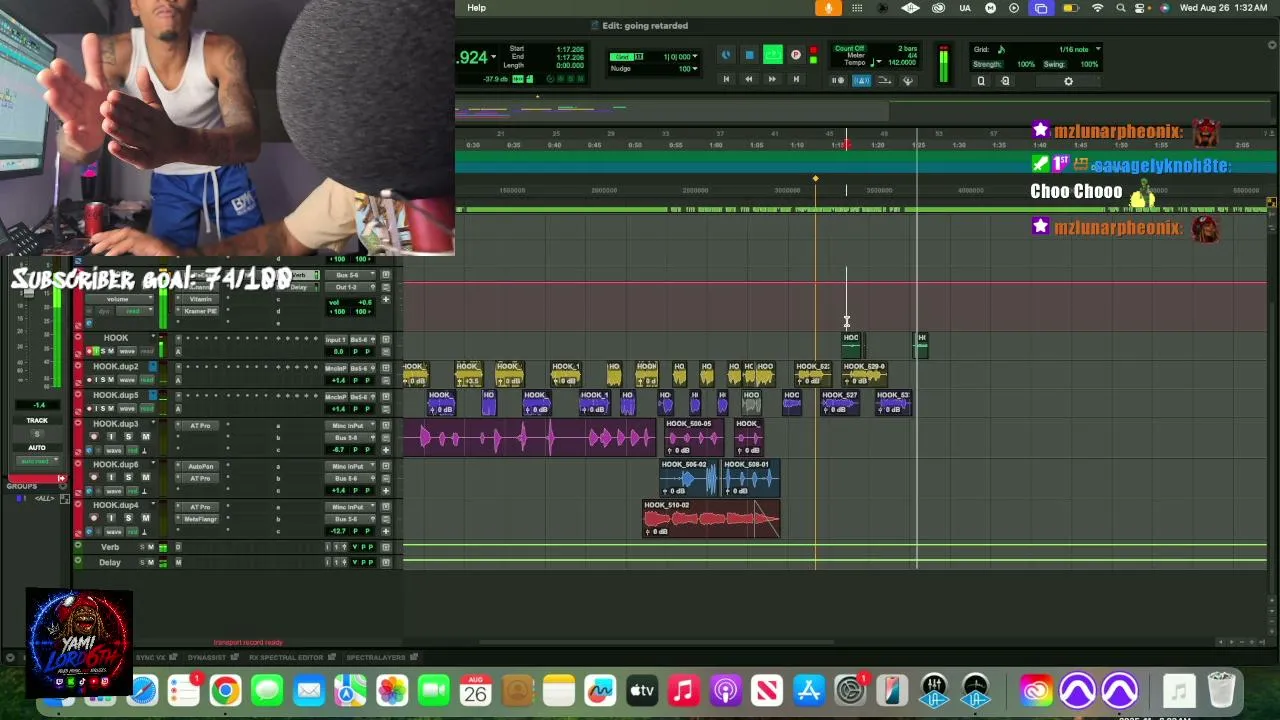The height and width of the screenshot is (720, 1280).
Task: Click the Fast Forward transport button
Action: 772,80
